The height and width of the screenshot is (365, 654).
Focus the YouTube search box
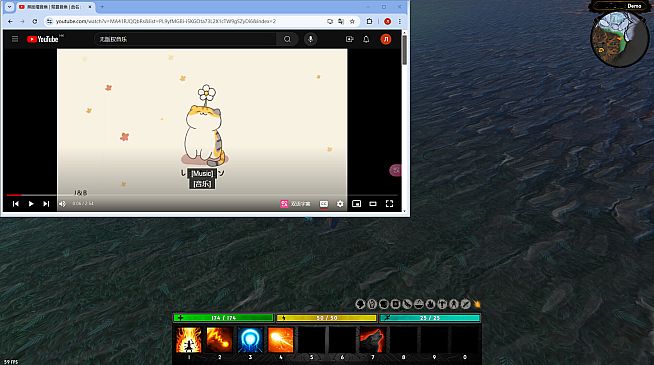coord(185,39)
